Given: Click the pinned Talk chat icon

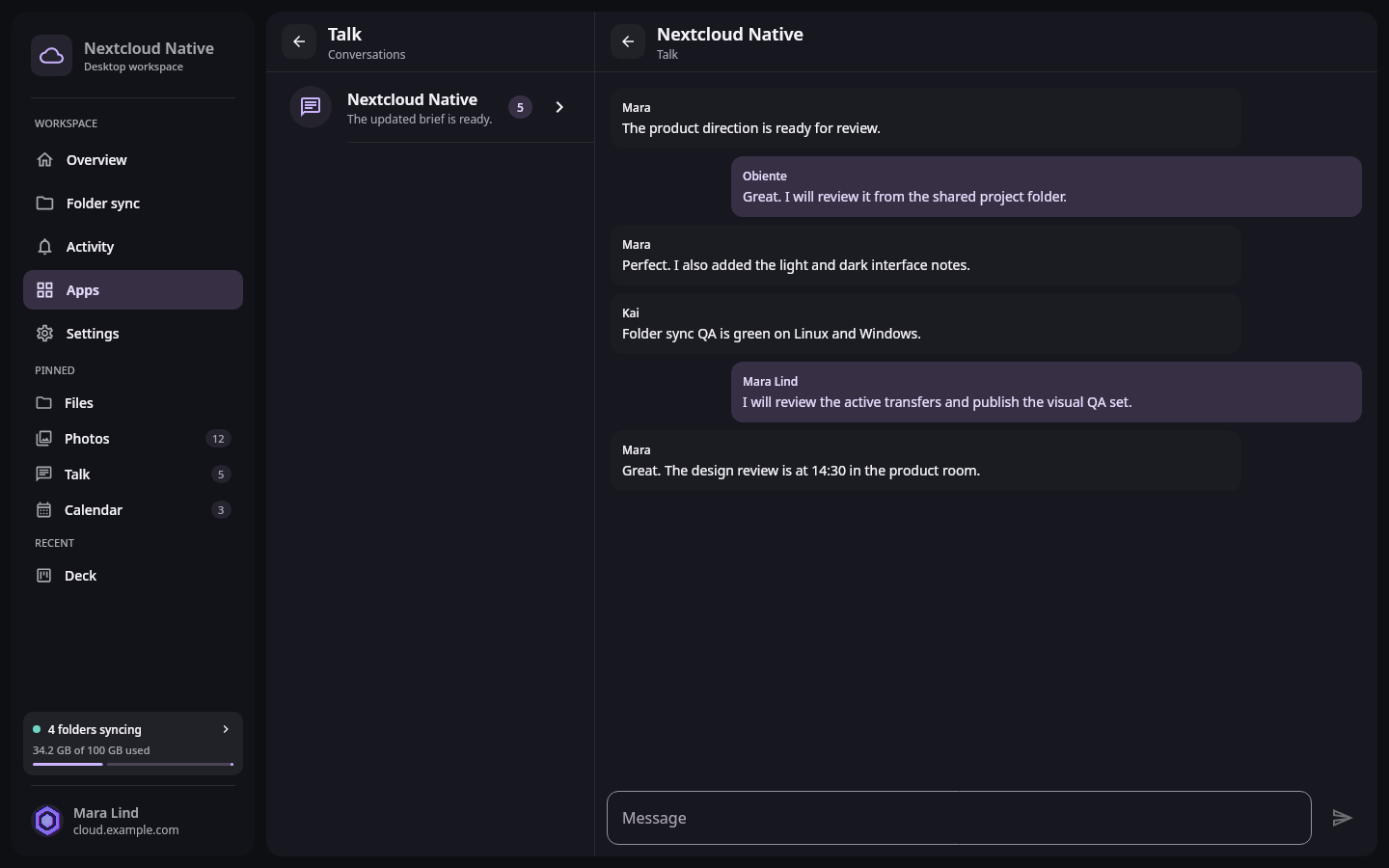Looking at the screenshot, I should click(43, 475).
